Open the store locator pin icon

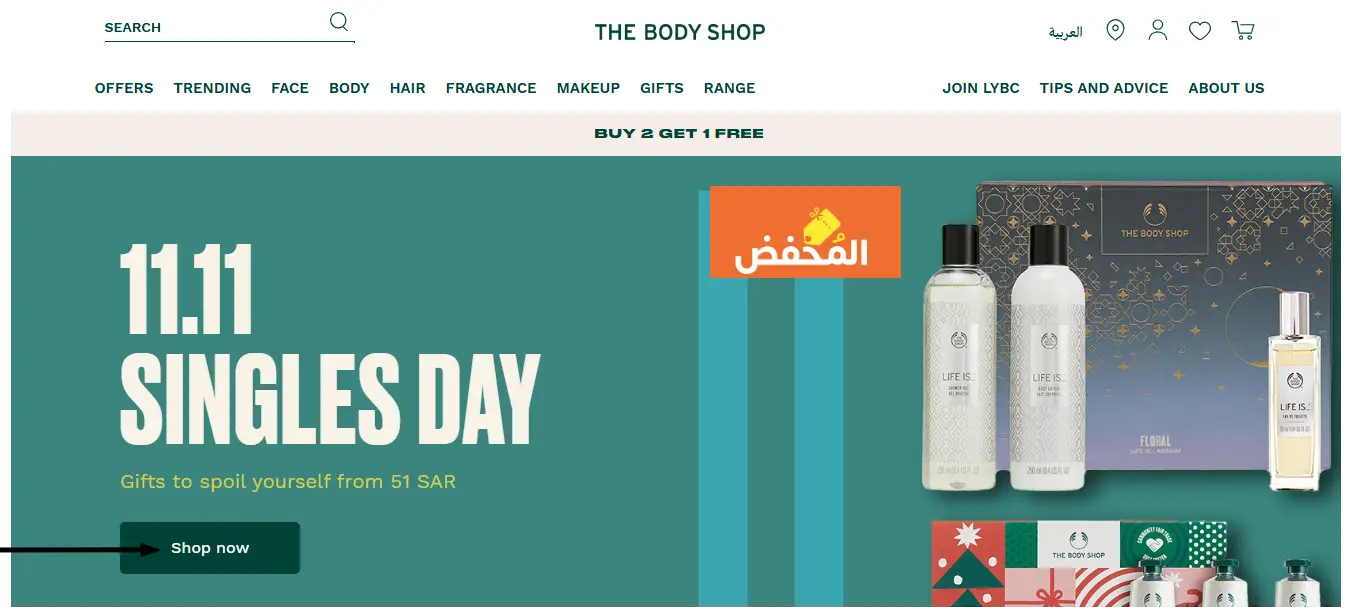(1115, 30)
